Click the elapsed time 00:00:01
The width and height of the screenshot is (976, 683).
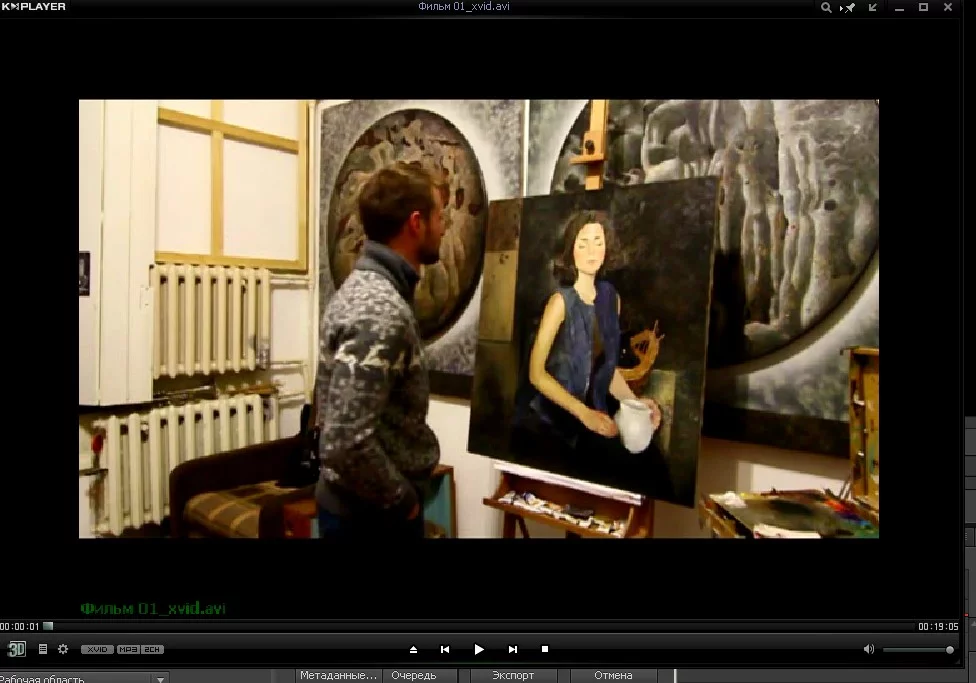[20, 626]
